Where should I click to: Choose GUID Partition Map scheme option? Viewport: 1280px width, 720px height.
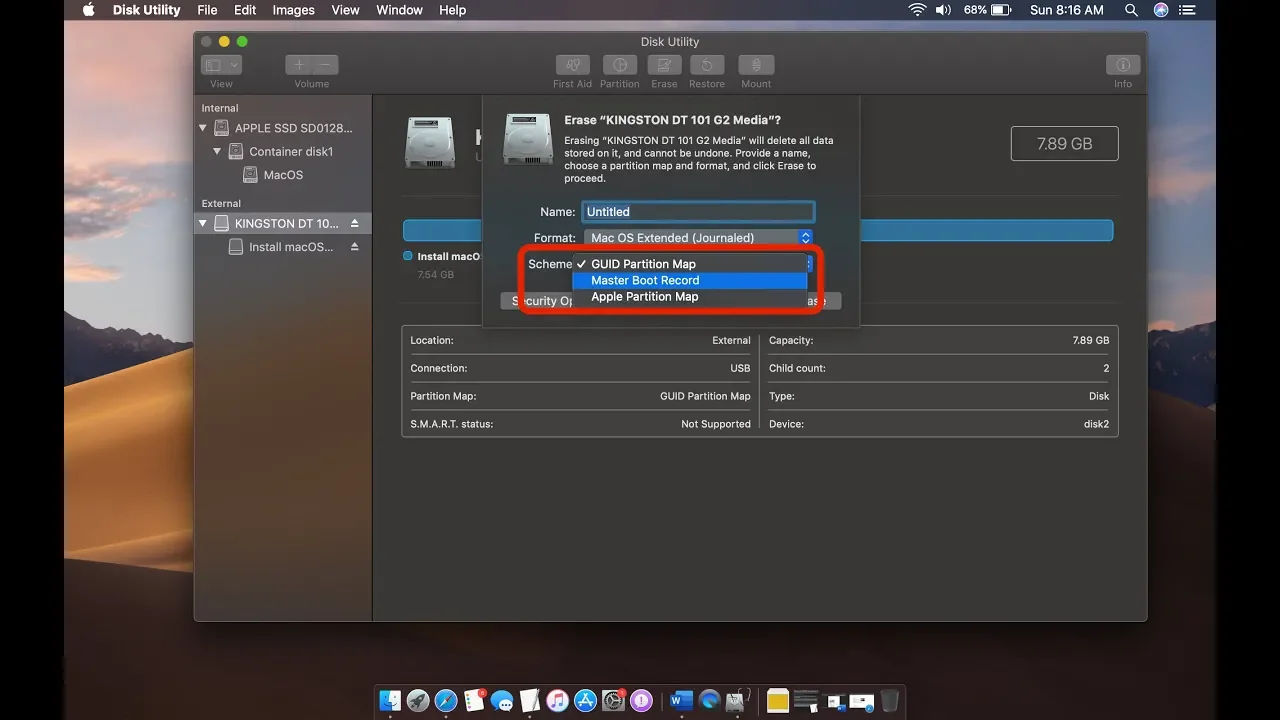pos(690,264)
